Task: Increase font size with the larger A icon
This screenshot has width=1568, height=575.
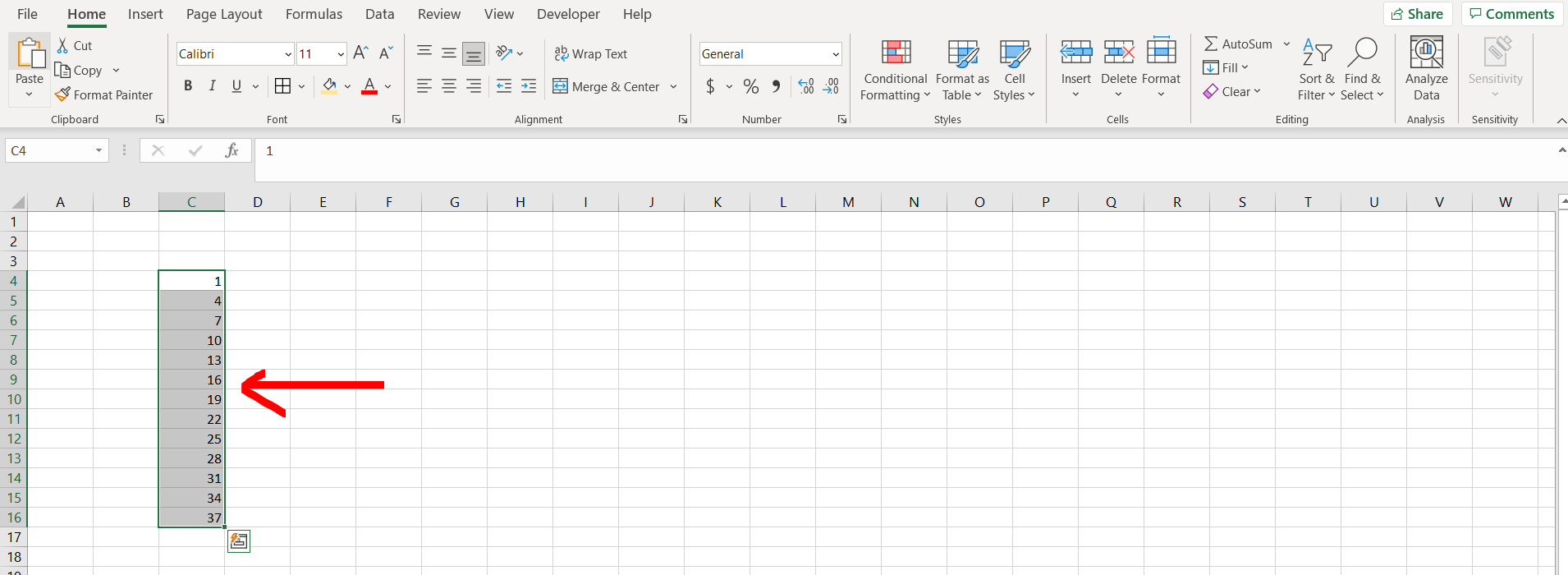Action: pyautogui.click(x=360, y=53)
